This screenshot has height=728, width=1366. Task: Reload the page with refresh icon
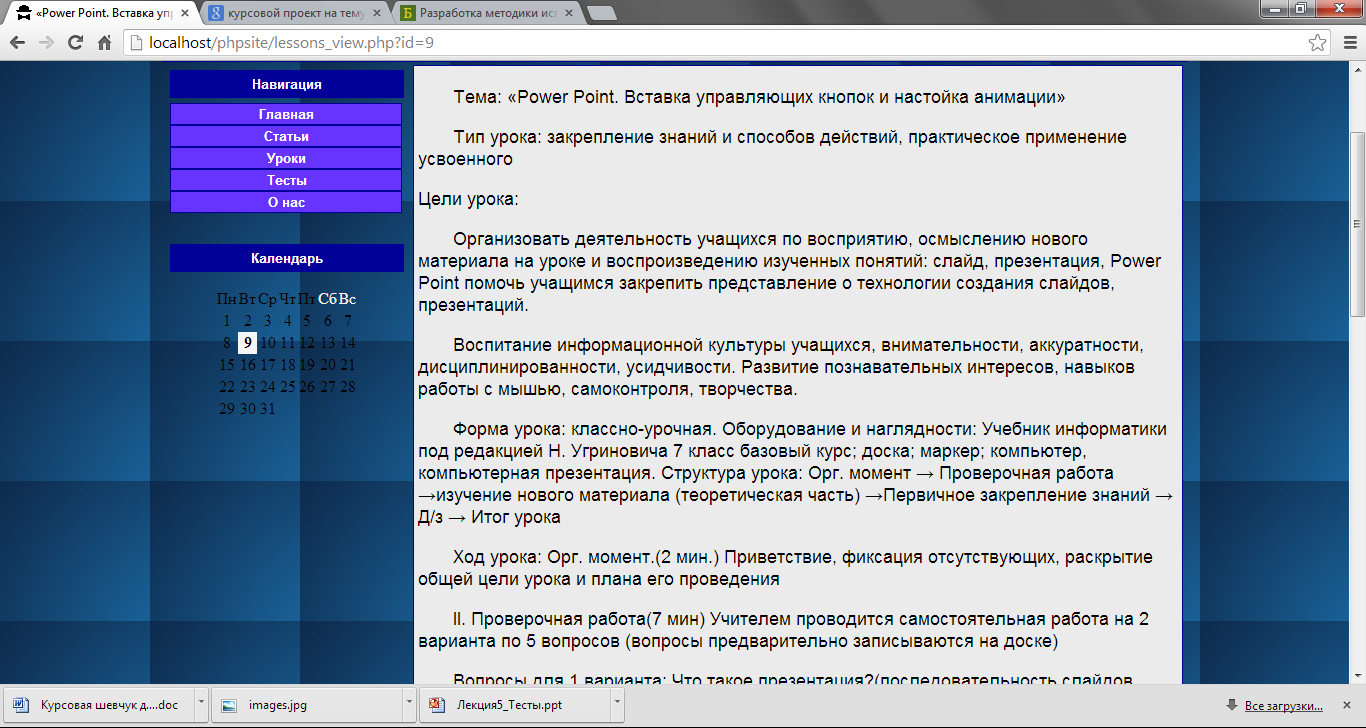[x=75, y=43]
